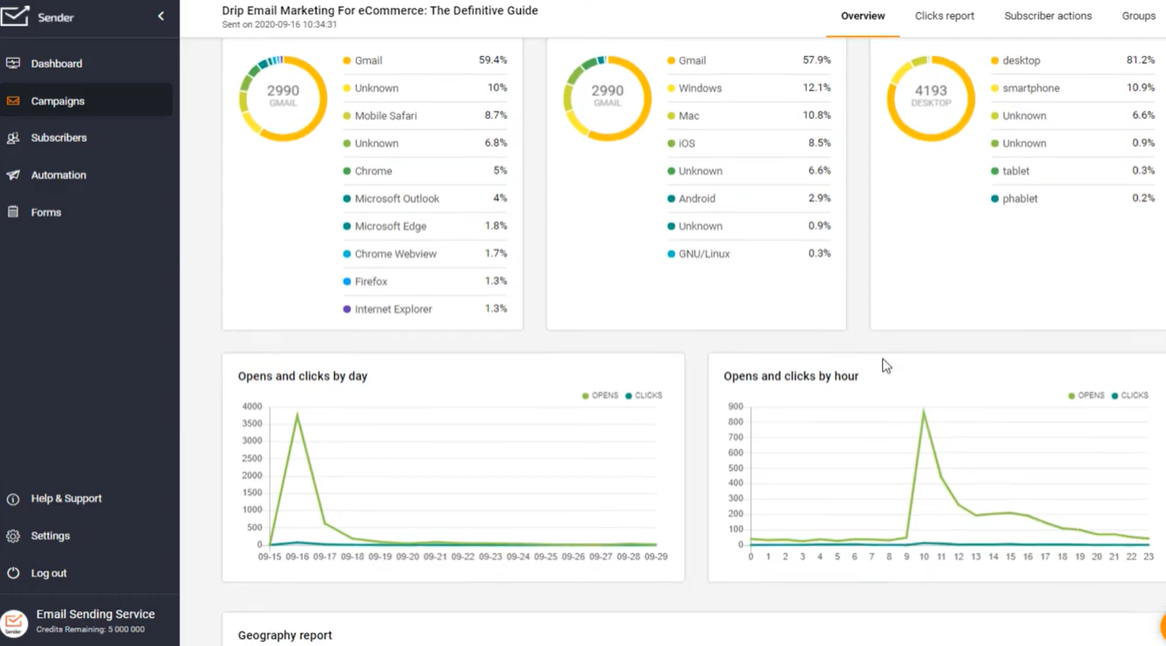
Task: Click the 2990 donut chart beside Windows list
Action: coord(607,97)
